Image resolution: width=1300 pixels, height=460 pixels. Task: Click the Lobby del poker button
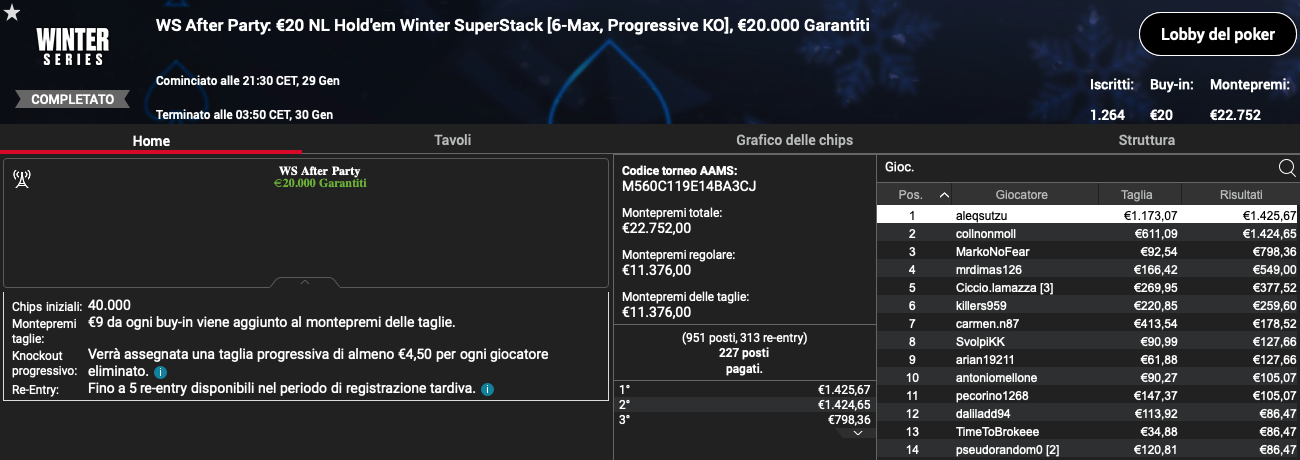coord(1217,35)
